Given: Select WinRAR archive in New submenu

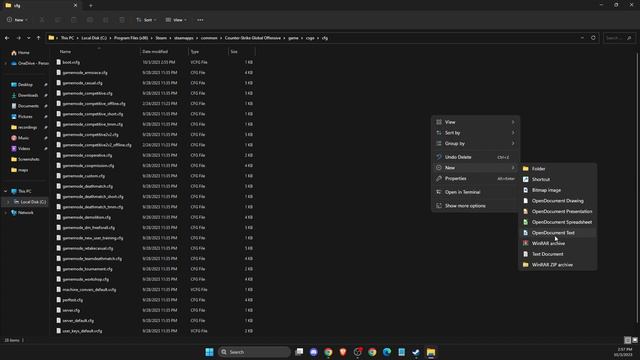Looking at the screenshot, I should [x=557, y=243].
